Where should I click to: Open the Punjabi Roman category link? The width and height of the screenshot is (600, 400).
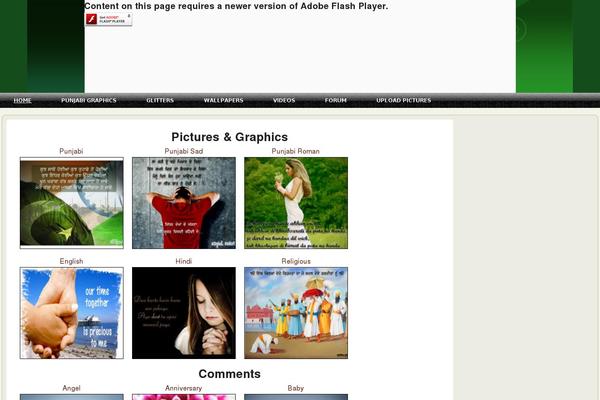click(x=295, y=151)
